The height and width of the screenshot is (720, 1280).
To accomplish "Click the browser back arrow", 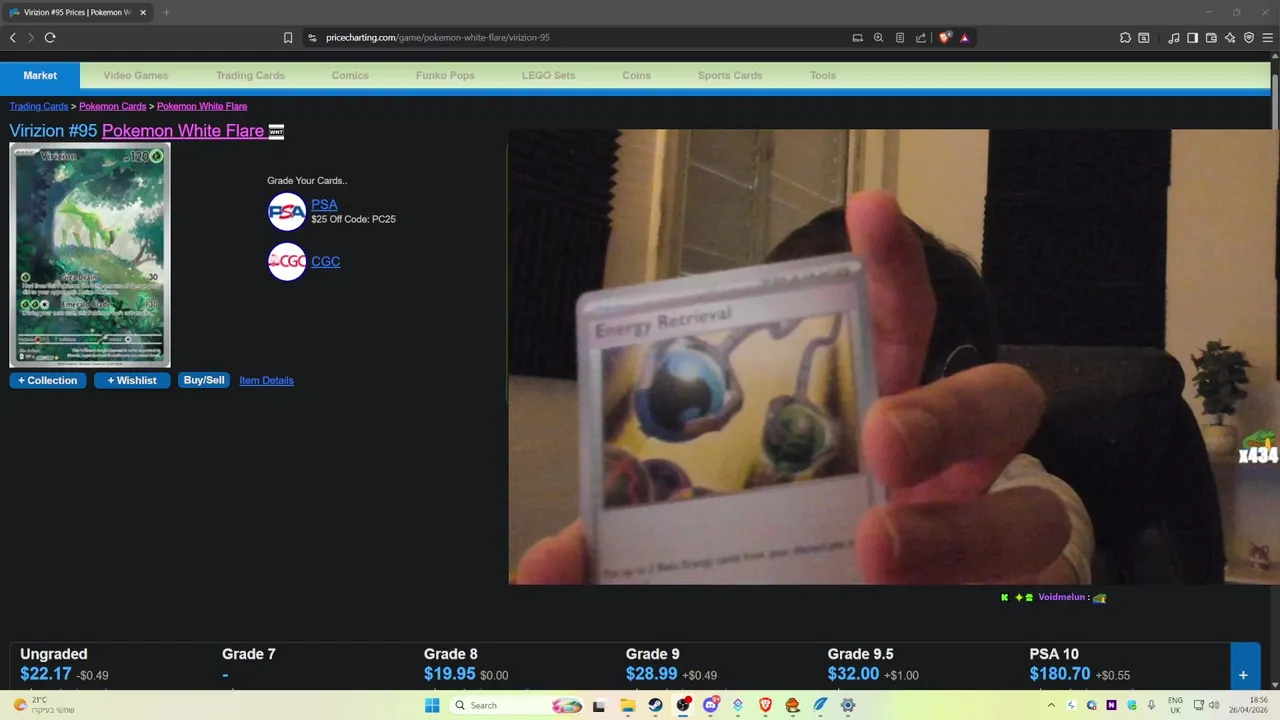I will (x=13, y=38).
